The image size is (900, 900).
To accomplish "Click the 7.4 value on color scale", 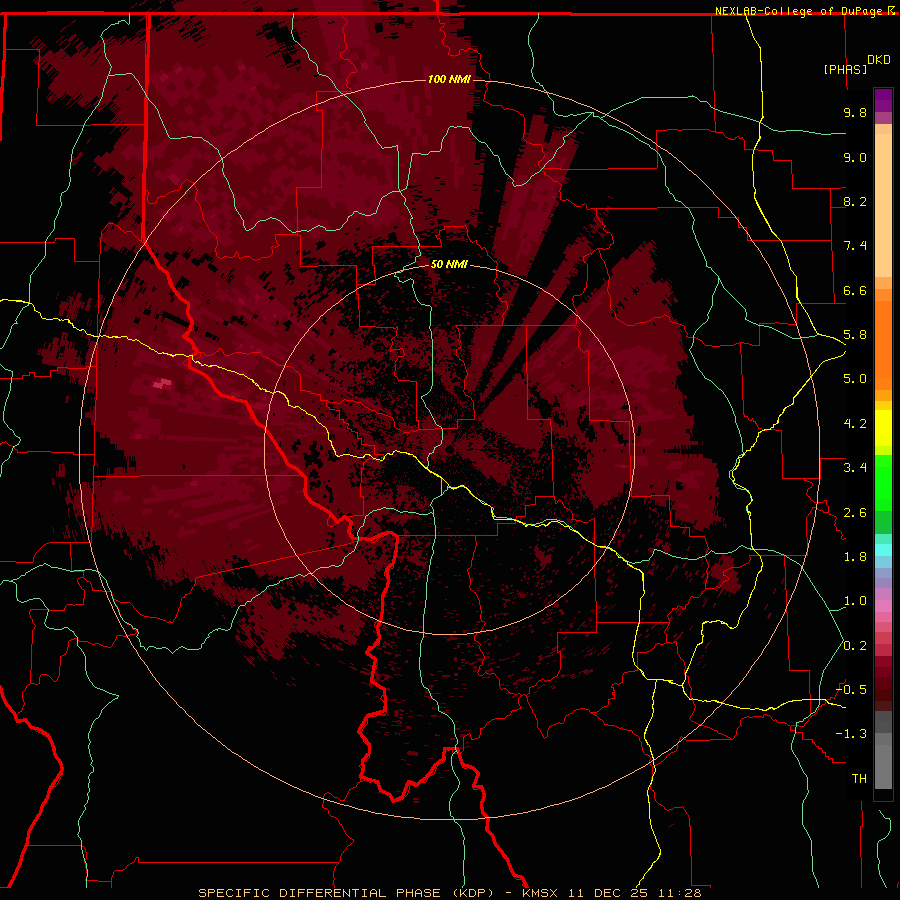I will coord(855,246).
